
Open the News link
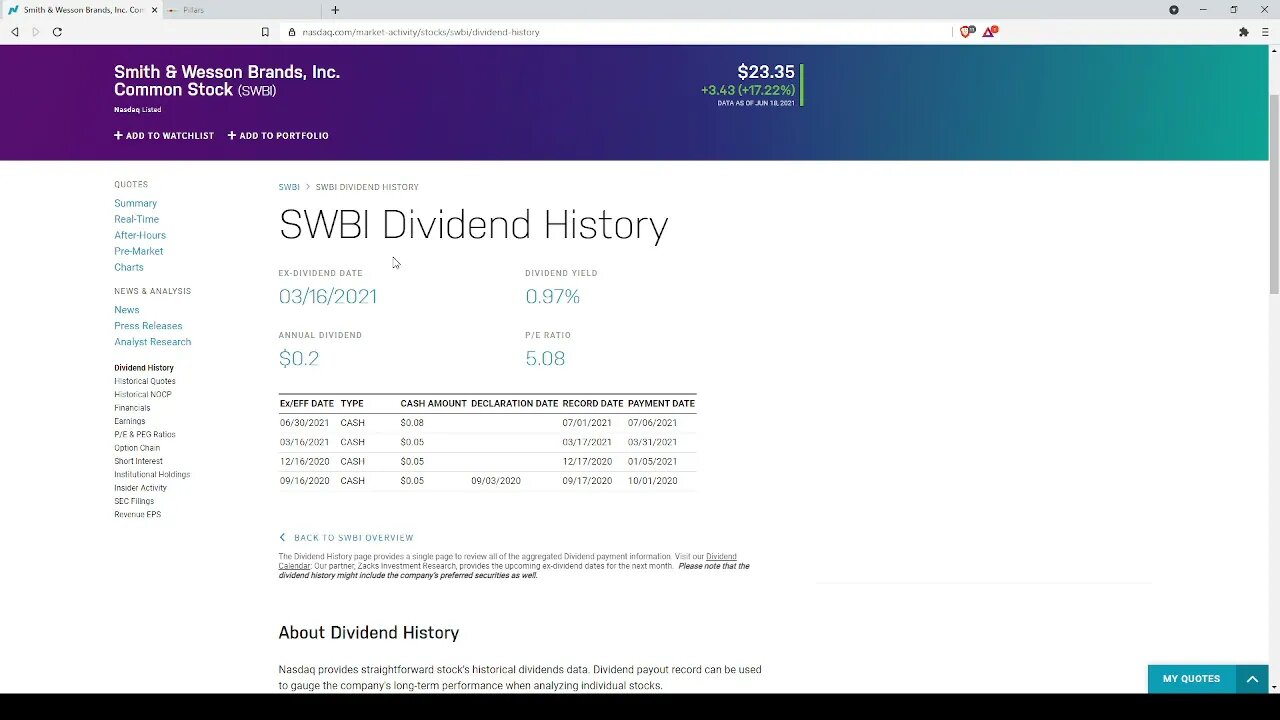point(126,310)
